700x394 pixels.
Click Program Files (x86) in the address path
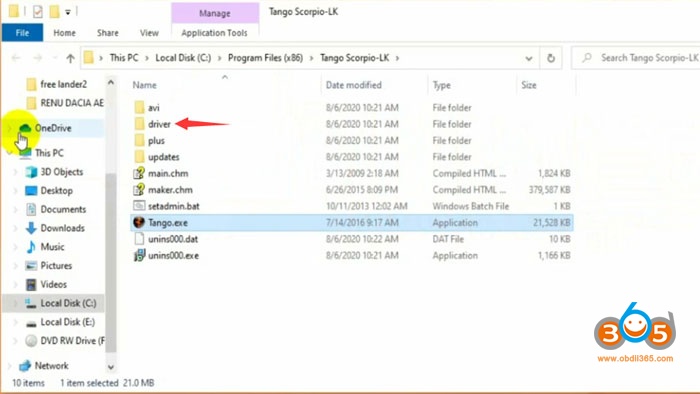tap(265, 58)
